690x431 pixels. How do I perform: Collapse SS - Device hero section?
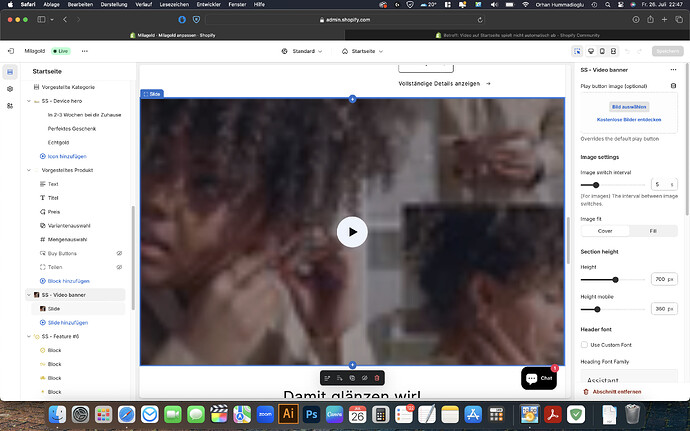(x=29, y=101)
